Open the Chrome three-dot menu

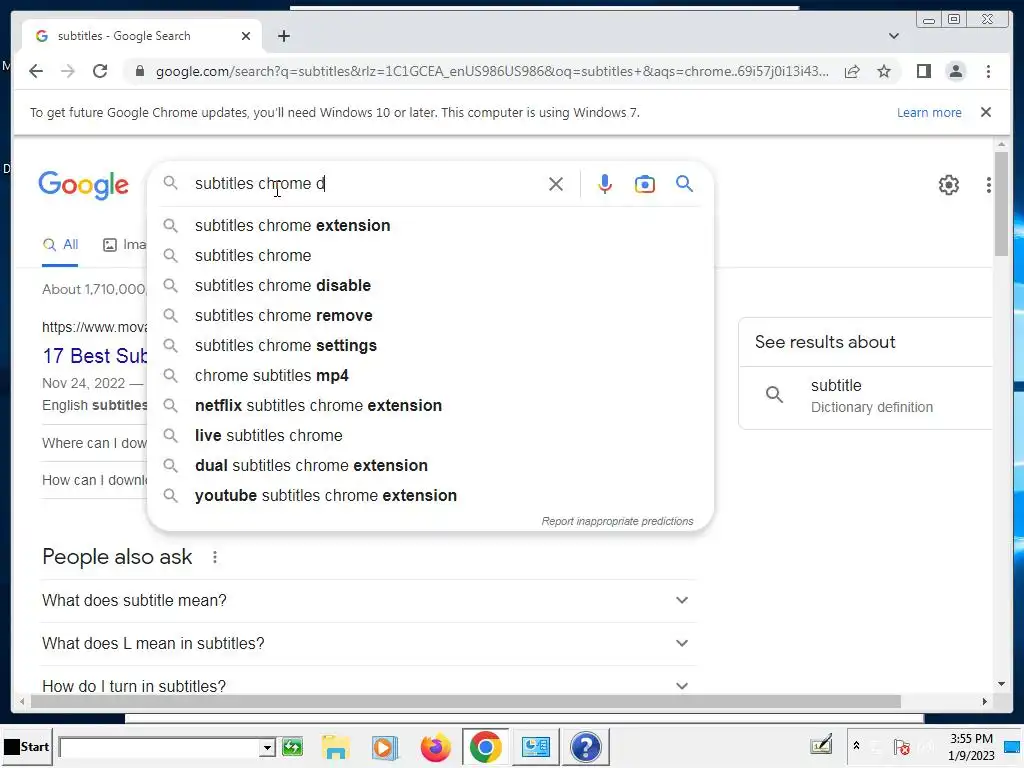tap(988, 71)
